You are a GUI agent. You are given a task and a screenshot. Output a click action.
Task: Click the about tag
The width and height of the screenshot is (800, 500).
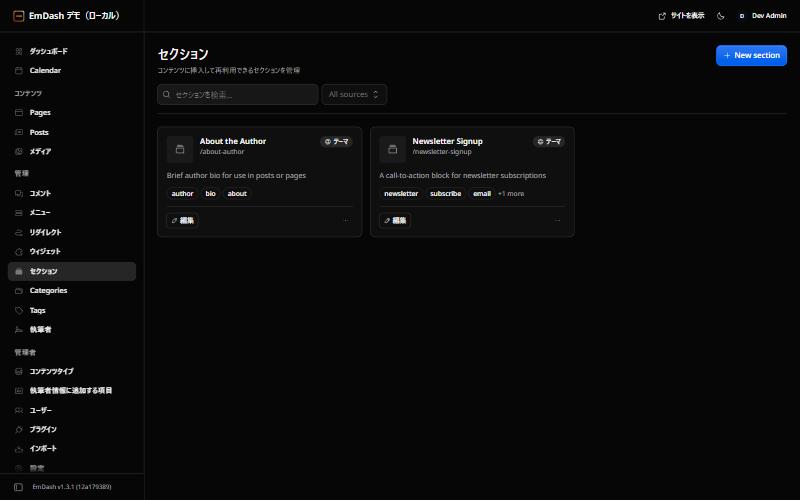pyautogui.click(x=237, y=194)
